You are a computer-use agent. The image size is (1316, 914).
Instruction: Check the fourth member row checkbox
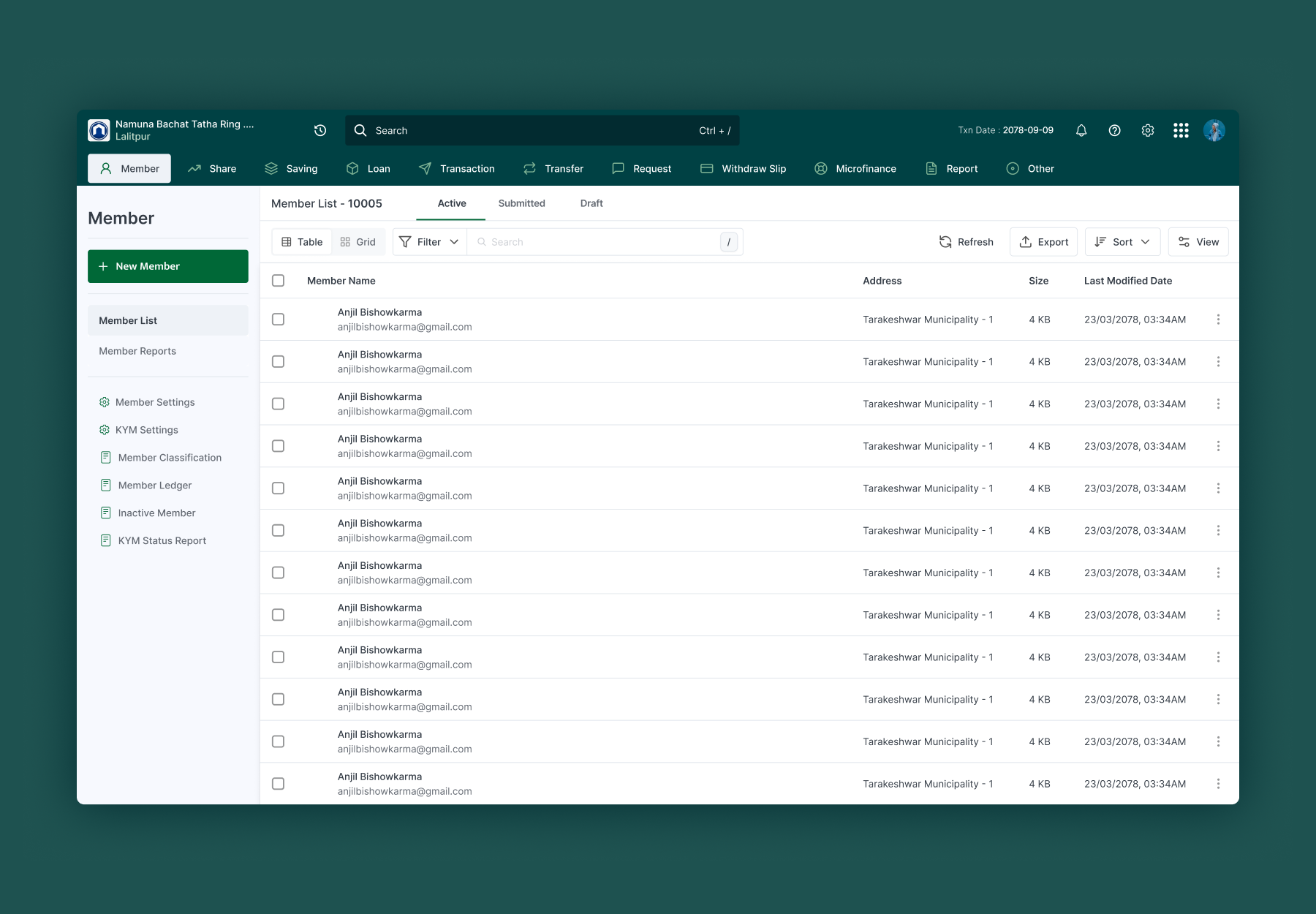pos(278,446)
